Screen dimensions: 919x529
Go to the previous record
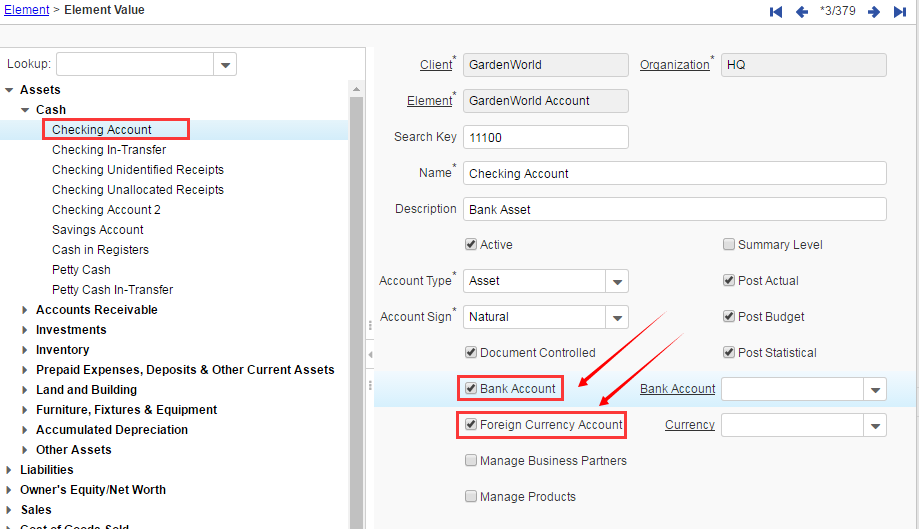pyautogui.click(x=802, y=12)
